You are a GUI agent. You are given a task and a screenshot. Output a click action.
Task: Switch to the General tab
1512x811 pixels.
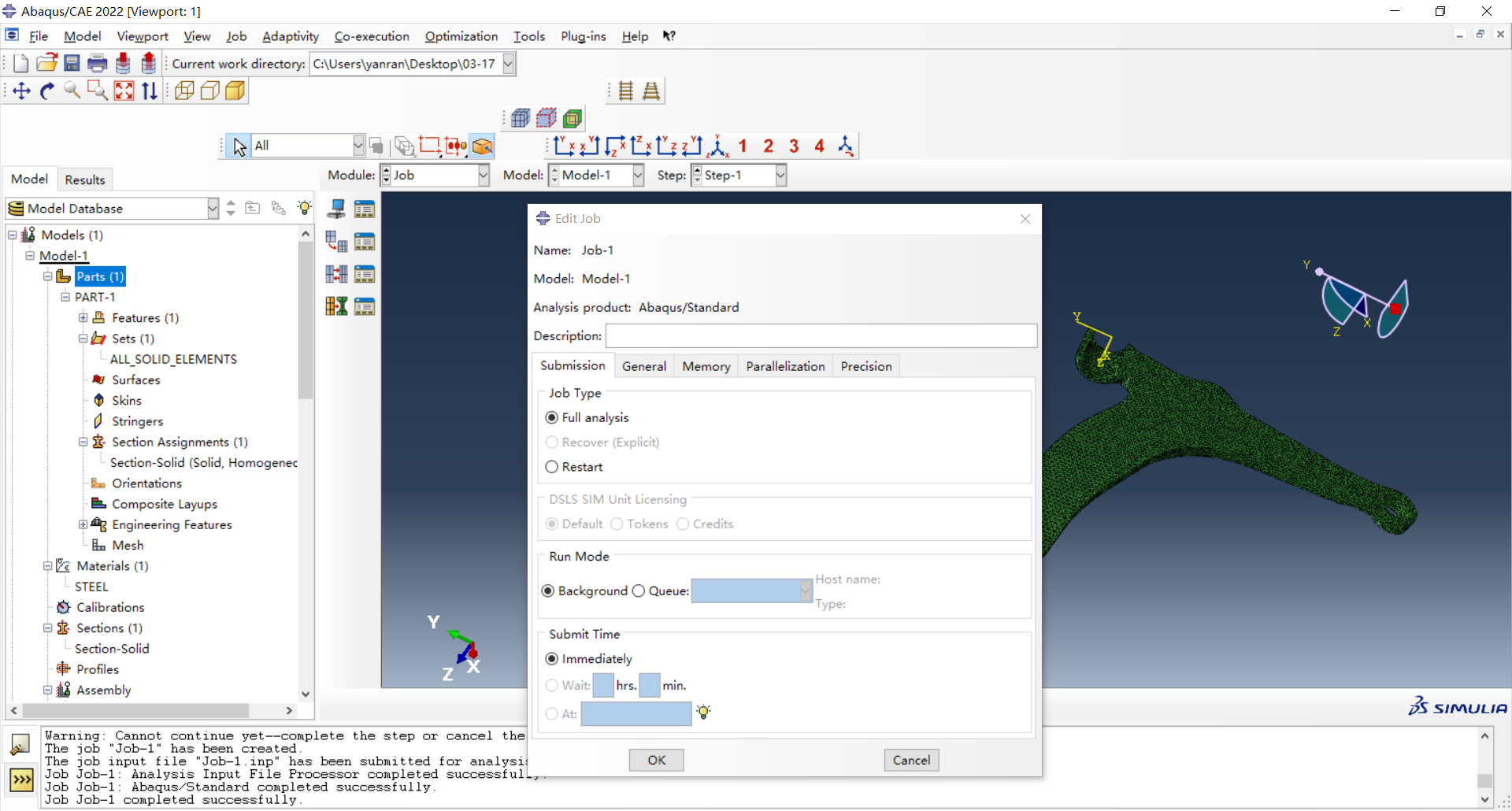click(644, 366)
